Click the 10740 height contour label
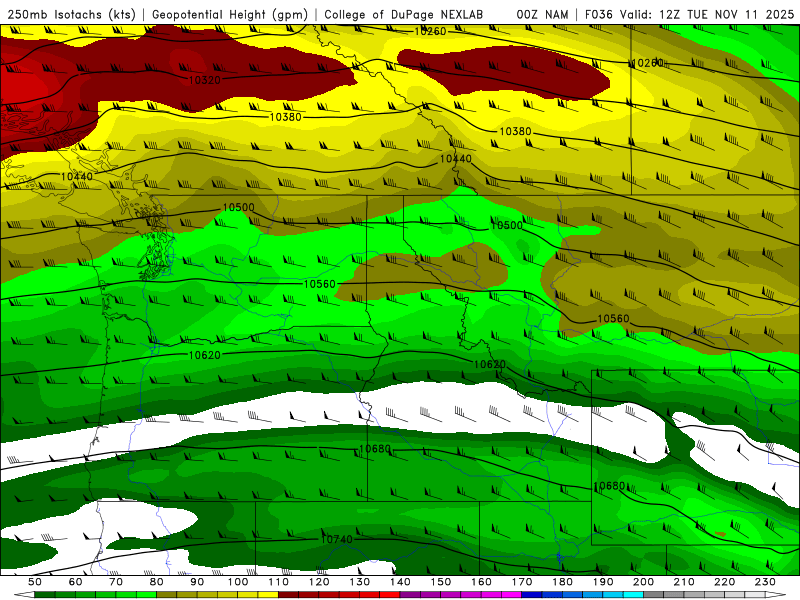This screenshot has height=600, width=800. (337, 539)
